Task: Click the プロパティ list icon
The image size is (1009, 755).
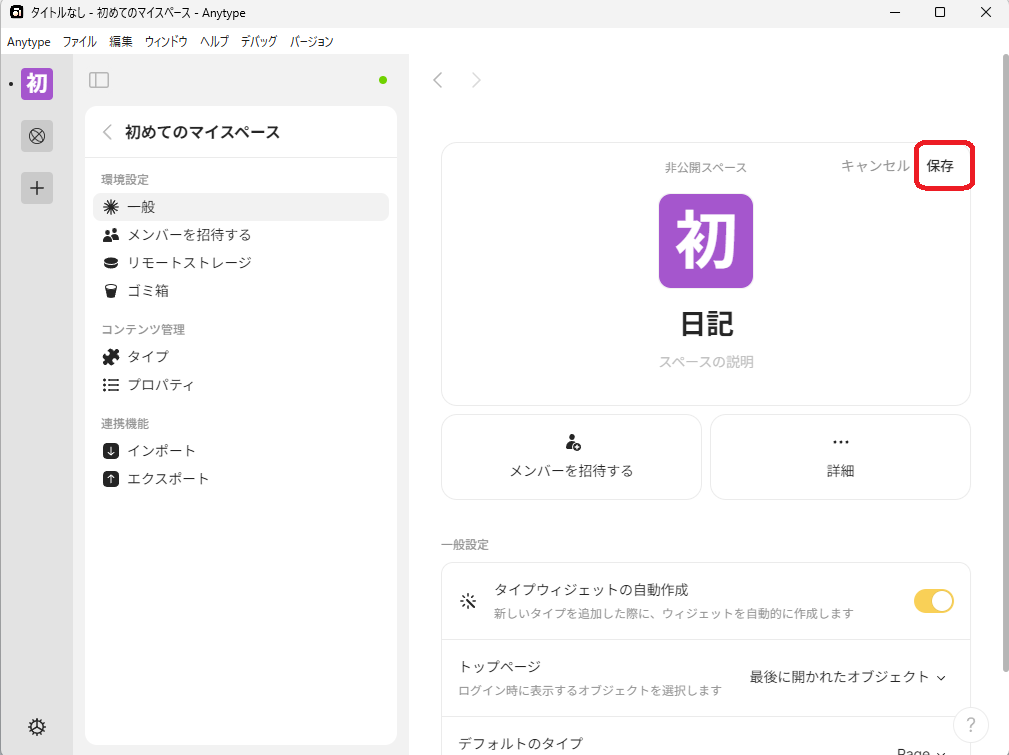Action: (111, 385)
